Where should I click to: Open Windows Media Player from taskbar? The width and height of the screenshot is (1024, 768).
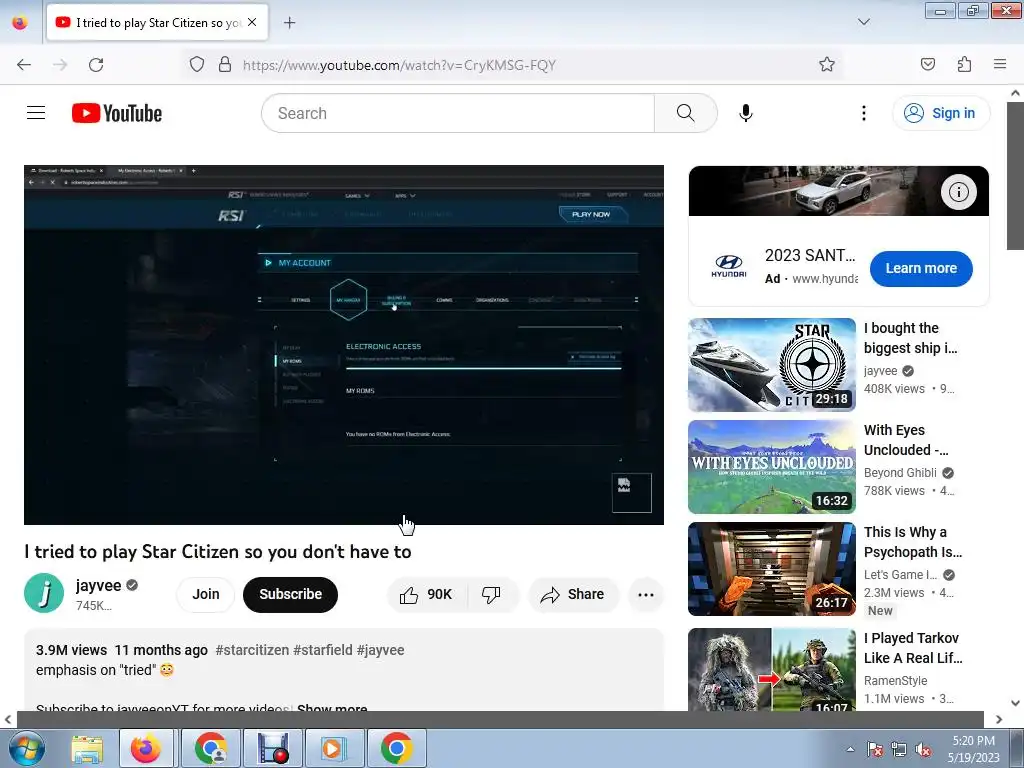[x=334, y=748]
